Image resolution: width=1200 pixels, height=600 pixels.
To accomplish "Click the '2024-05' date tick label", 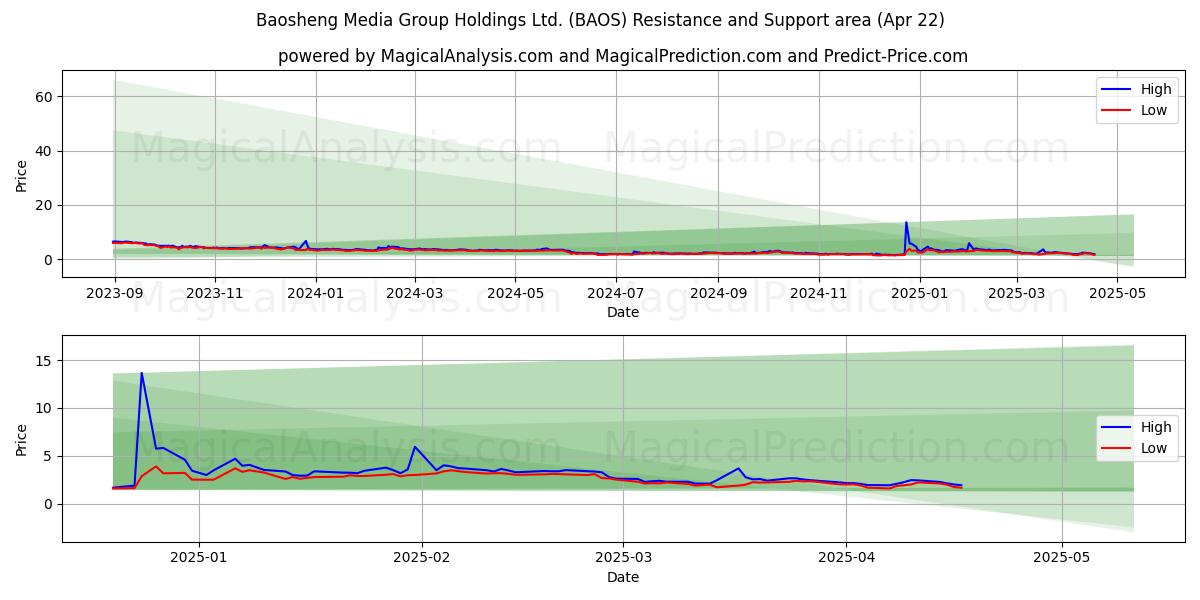I will 515,293.
